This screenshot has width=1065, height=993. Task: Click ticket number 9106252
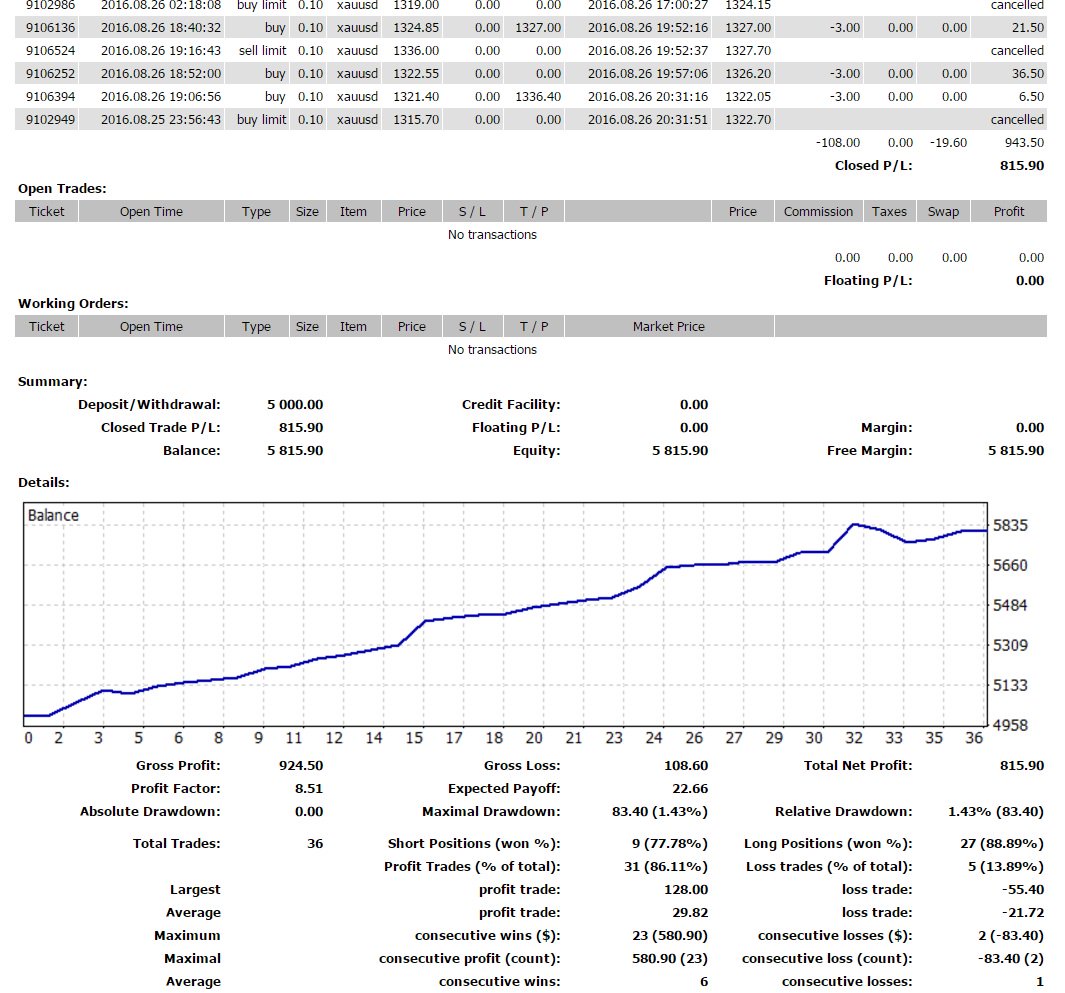coord(50,74)
